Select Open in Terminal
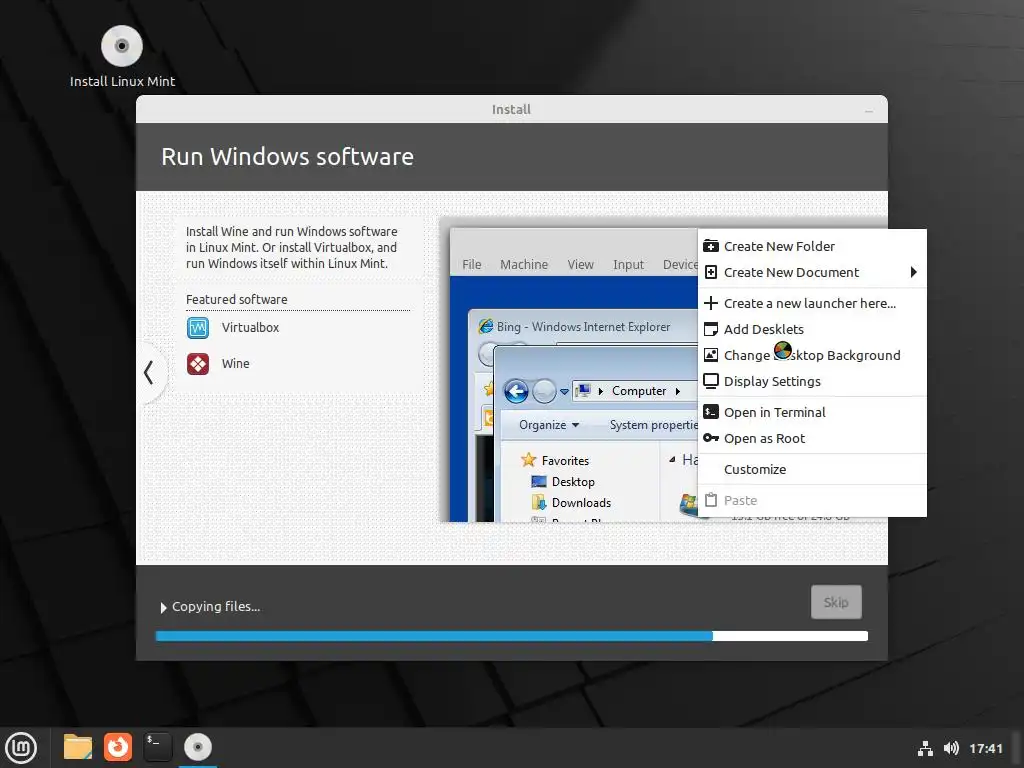1024x768 pixels. click(812, 412)
